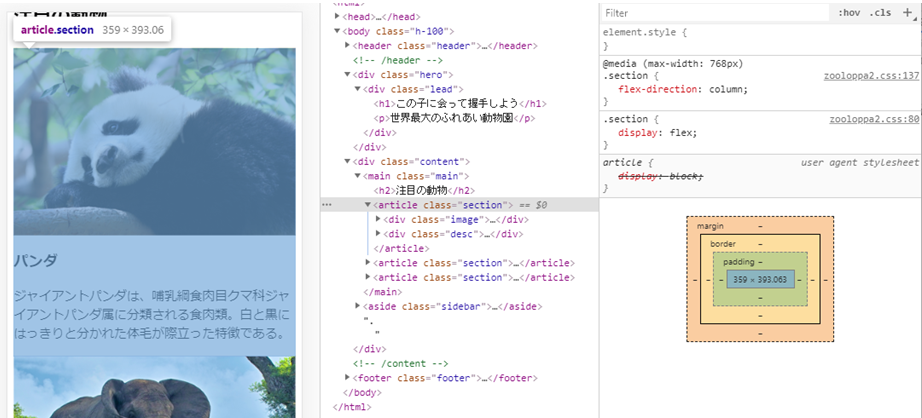Screen dimensions: 922x418
Task: Click the element.style rule block
Action: tap(760, 39)
